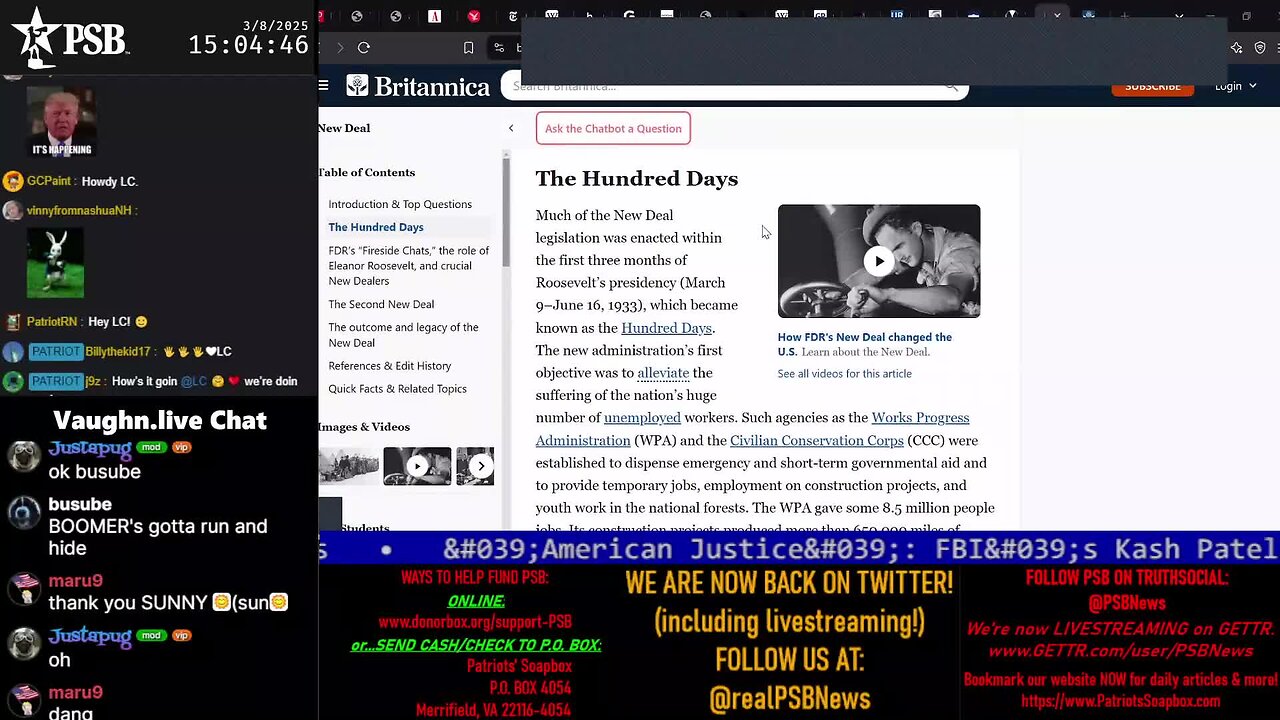The width and height of the screenshot is (1280, 720).
Task: Follow the Hundred Days hyperlink
Action: point(666,328)
